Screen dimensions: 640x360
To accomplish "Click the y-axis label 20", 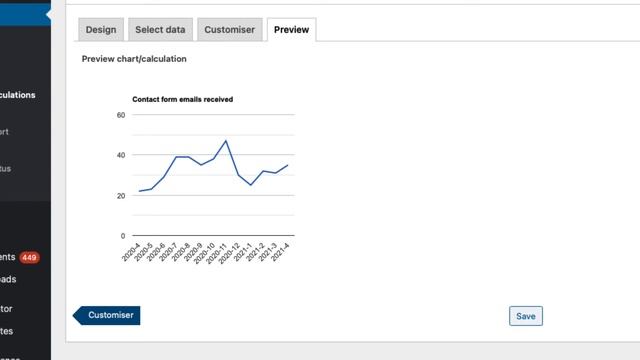I will pos(121,196).
